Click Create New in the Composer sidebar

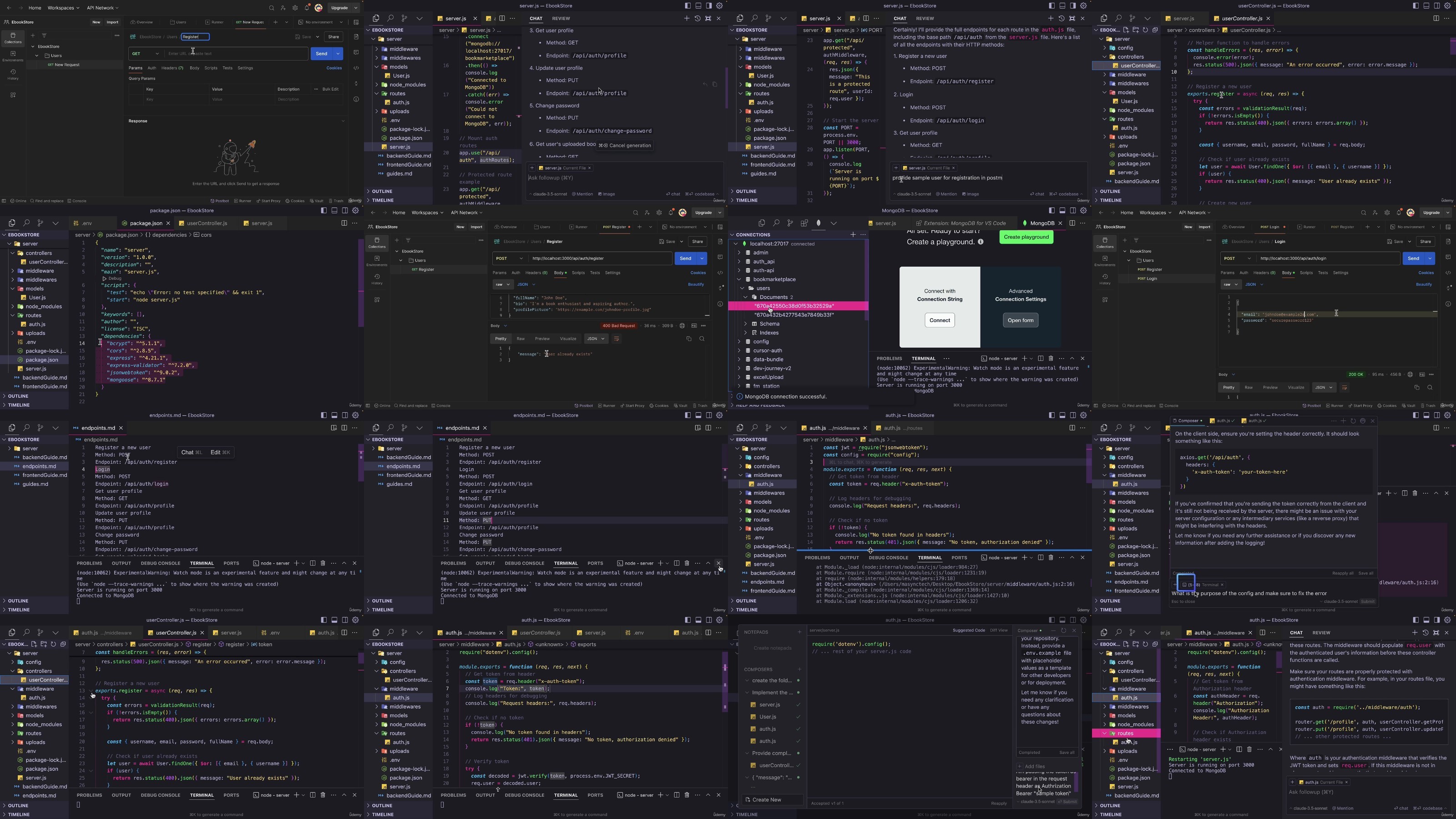(x=773, y=800)
